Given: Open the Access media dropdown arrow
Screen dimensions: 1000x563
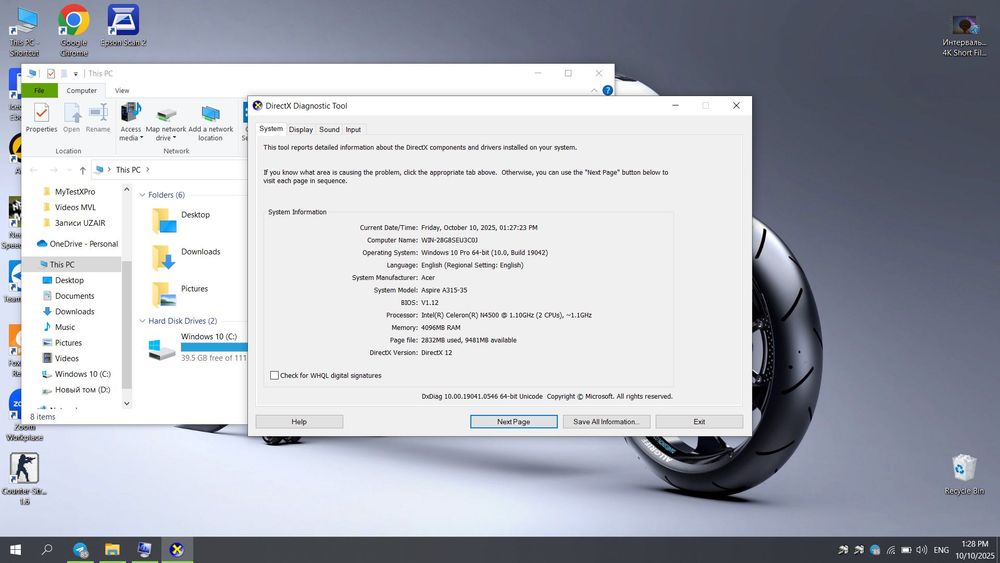Looking at the screenshot, I should click(x=142, y=138).
